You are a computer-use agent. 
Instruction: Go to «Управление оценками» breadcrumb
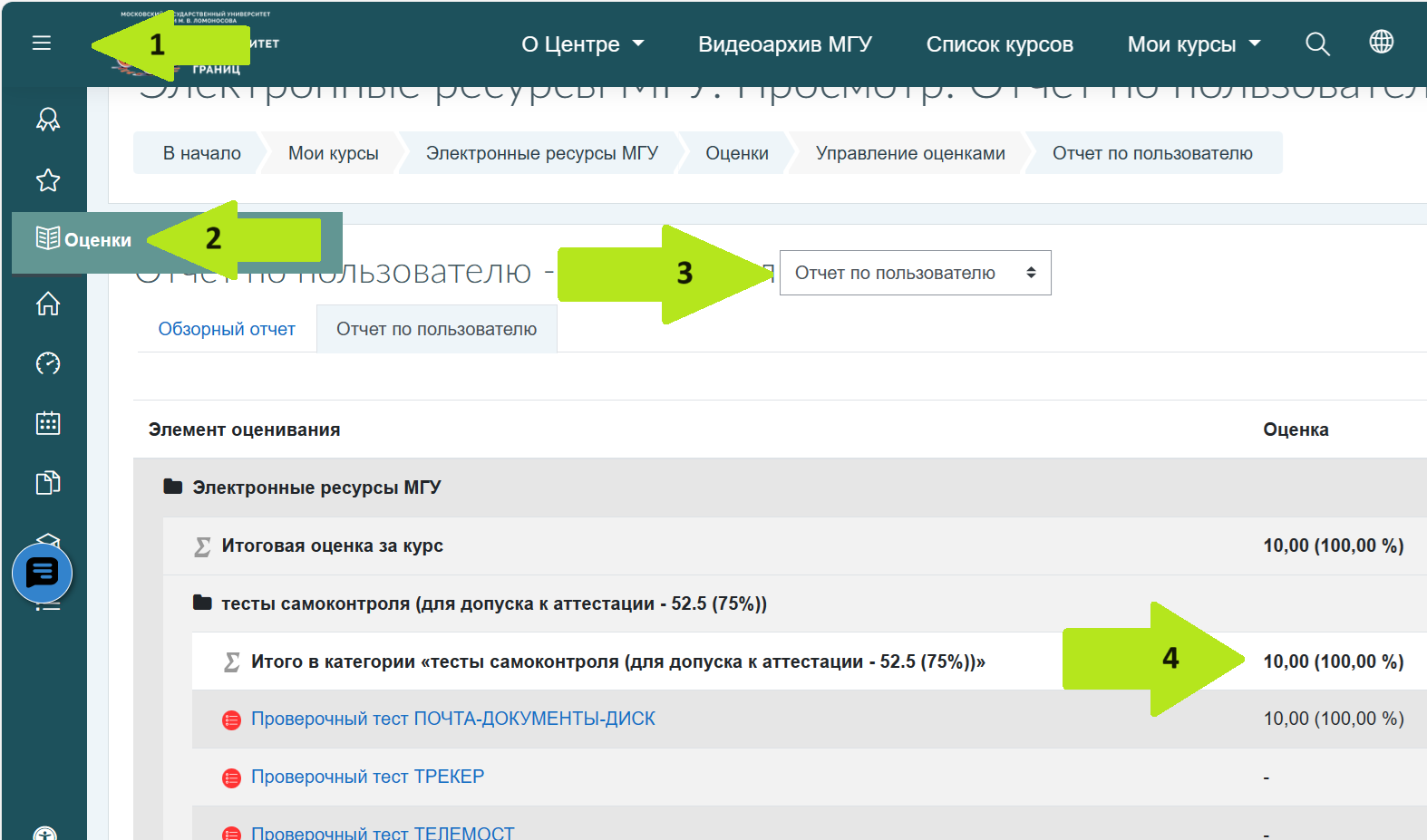click(x=909, y=153)
